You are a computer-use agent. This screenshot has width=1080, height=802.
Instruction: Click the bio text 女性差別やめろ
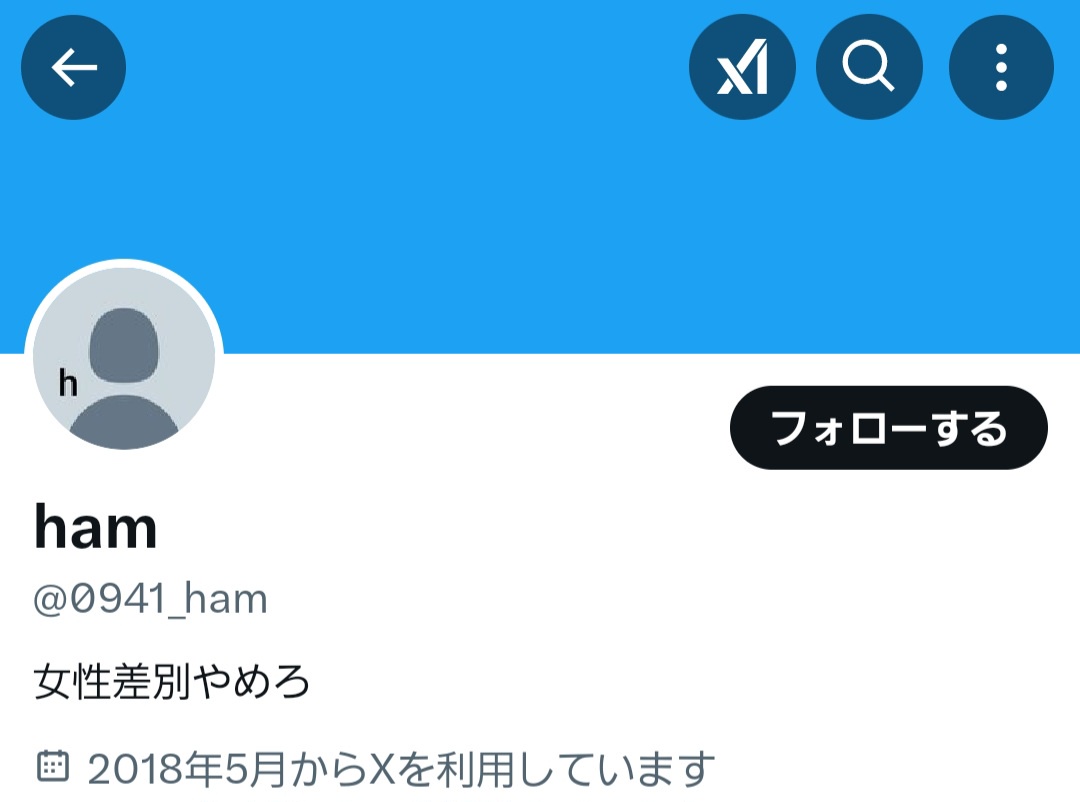coord(172,681)
